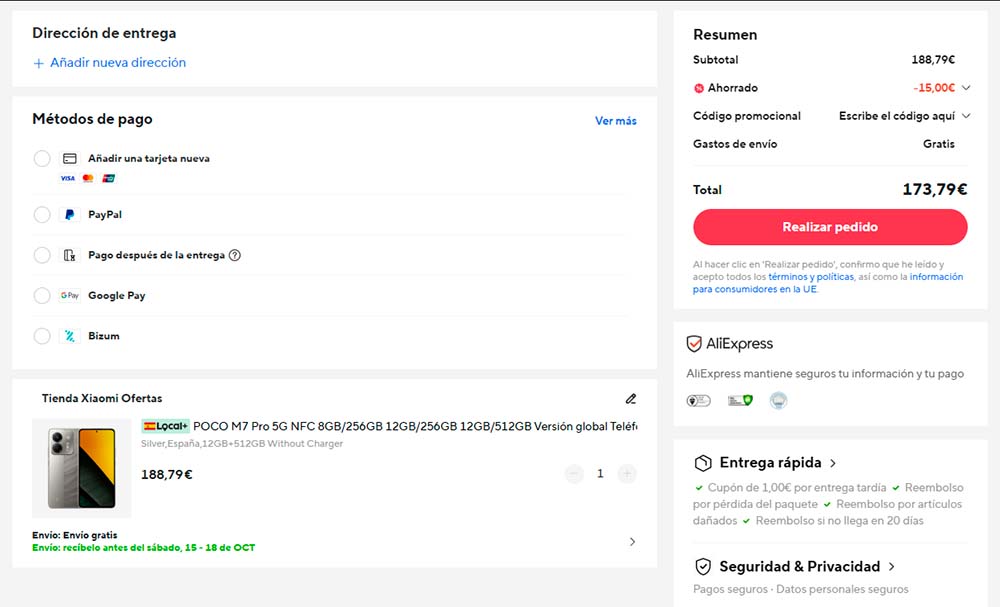Viewport: 1000px width, 607px height.
Task: Click the Bizum logo icon
Action: tap(70, 336)
